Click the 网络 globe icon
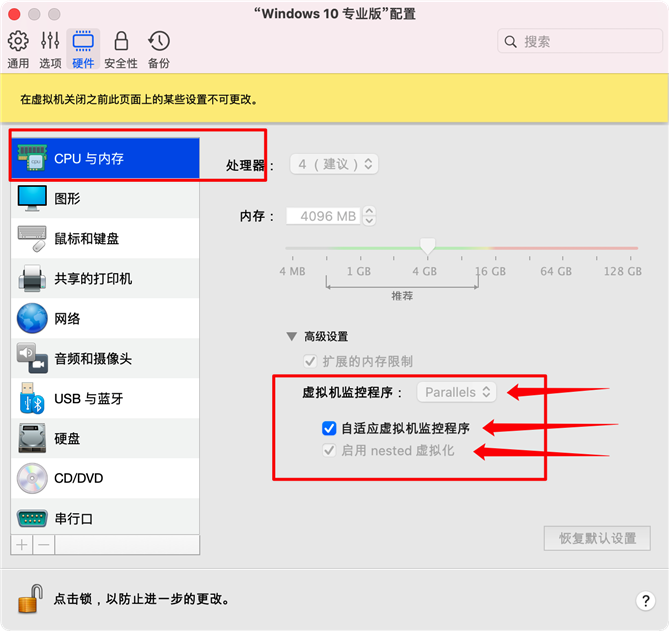Viewport: 669px width, 631px height. (x=32, y=318)
